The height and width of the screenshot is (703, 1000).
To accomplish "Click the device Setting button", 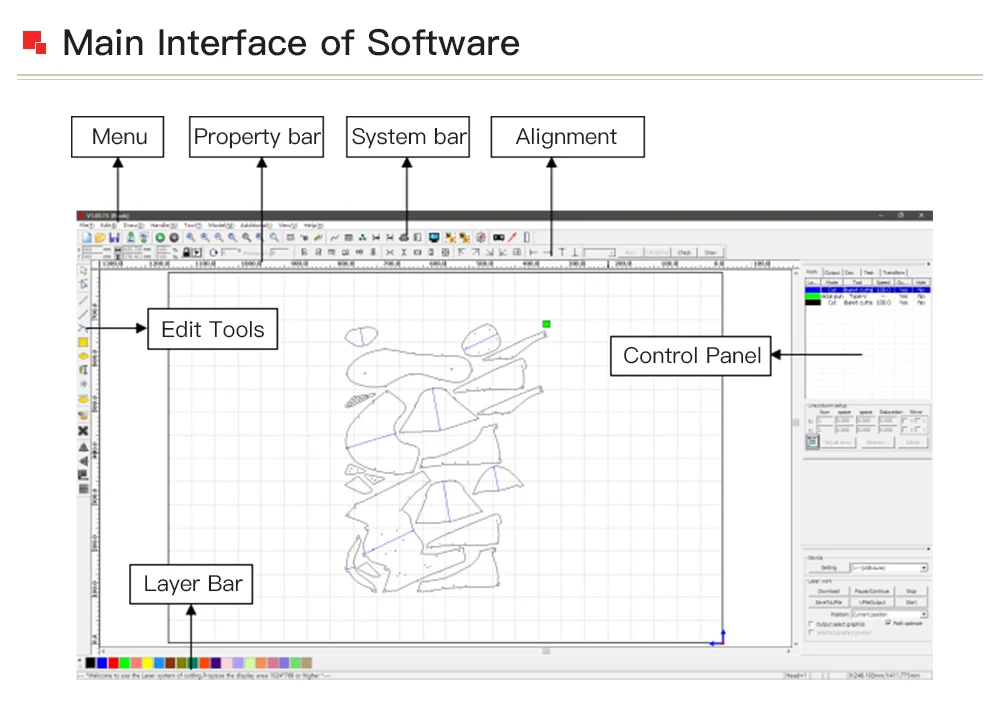I will pos(828,568).
